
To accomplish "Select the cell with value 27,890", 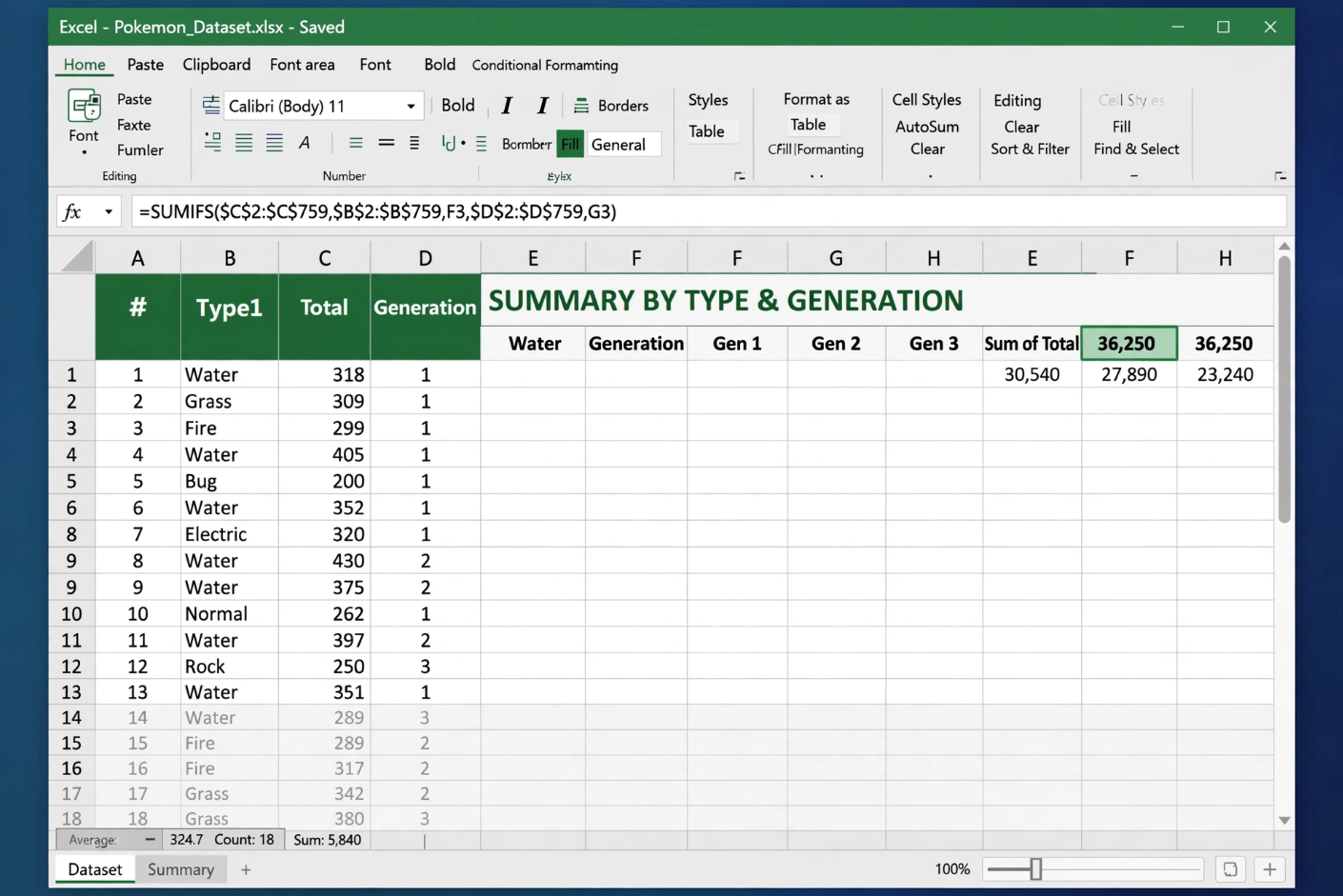I will pyautogui.click(x=1129, y=374).
